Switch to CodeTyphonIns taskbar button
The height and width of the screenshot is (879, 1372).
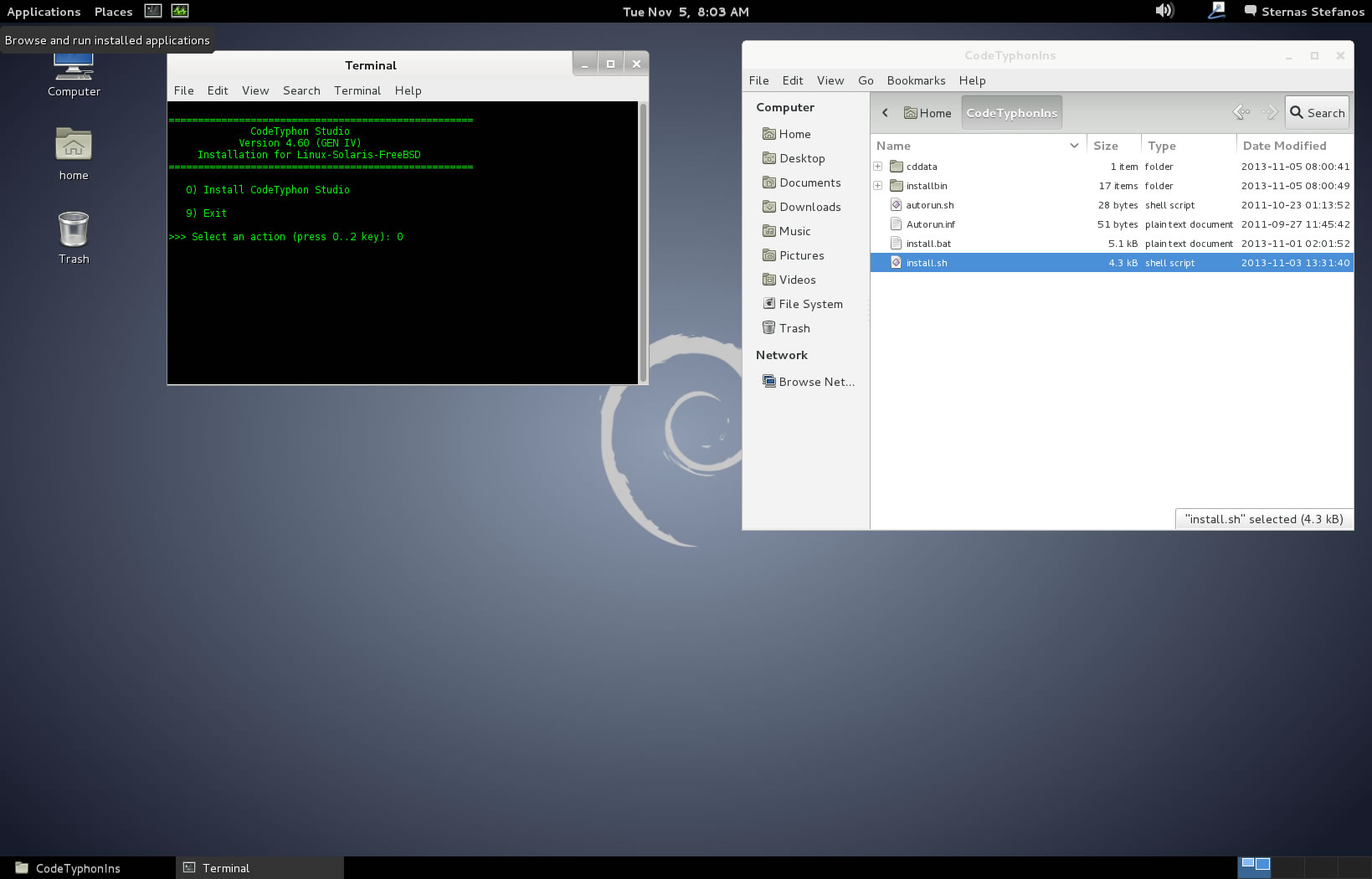tap(88, 868)
